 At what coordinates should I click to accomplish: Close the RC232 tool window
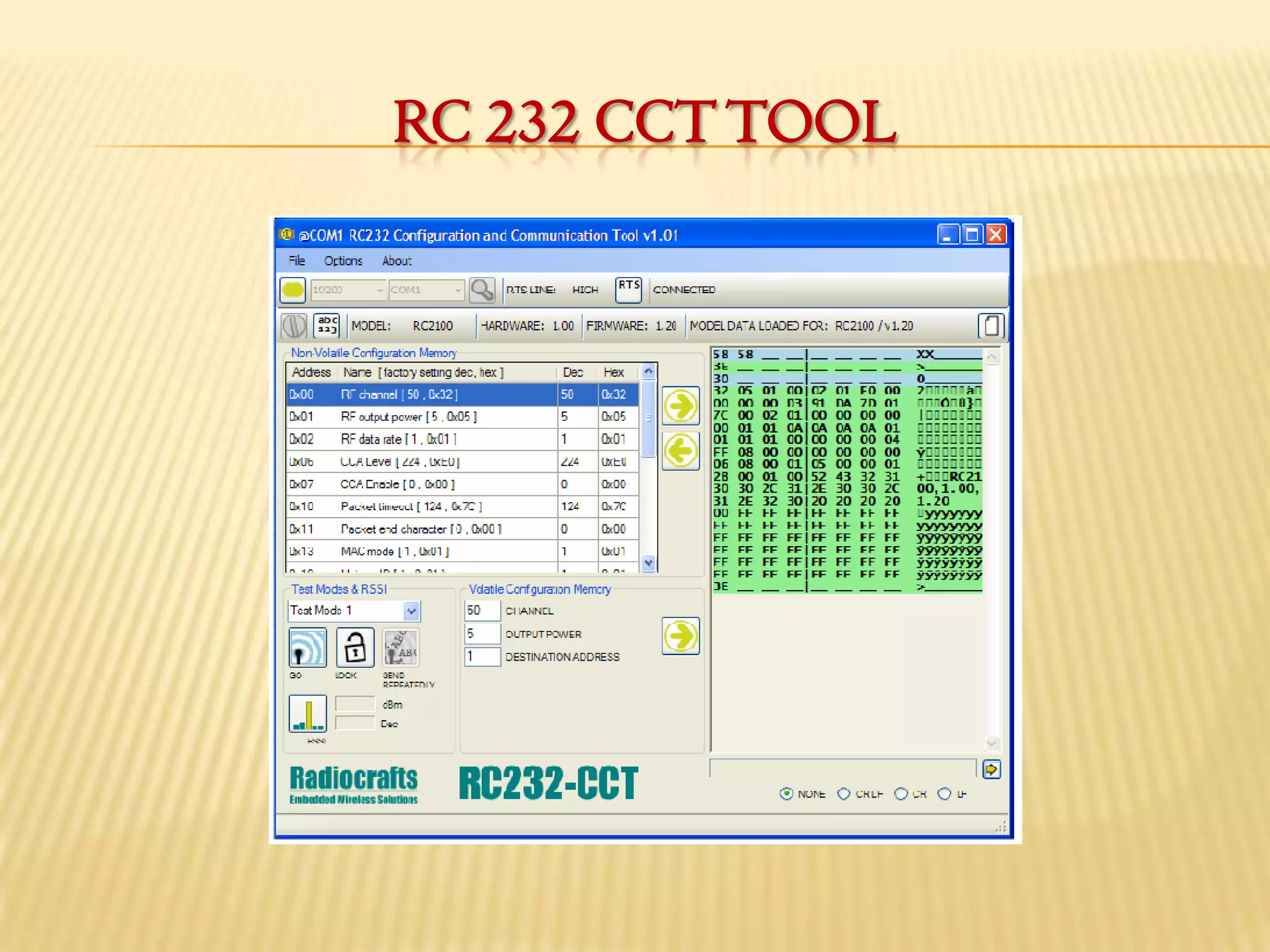click(996, 234)
